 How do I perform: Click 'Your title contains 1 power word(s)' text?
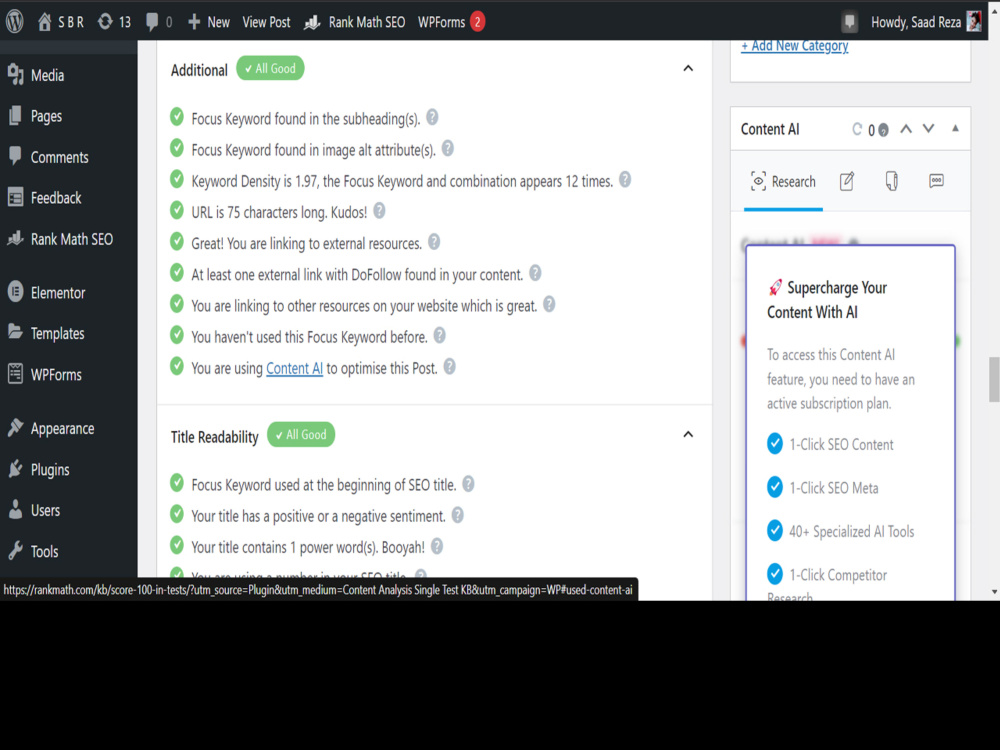coord(308,547)
